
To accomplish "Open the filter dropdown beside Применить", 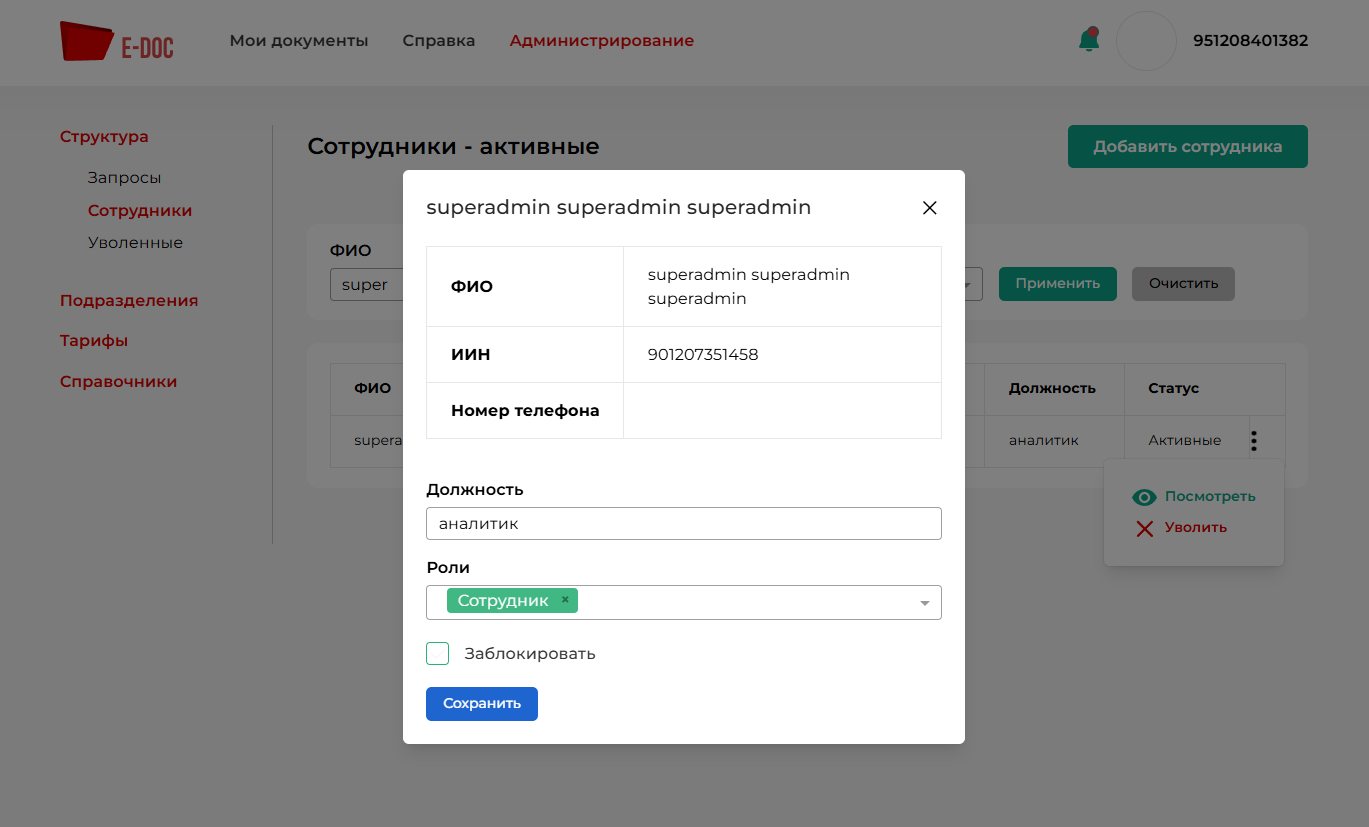I will coord(968,284).
